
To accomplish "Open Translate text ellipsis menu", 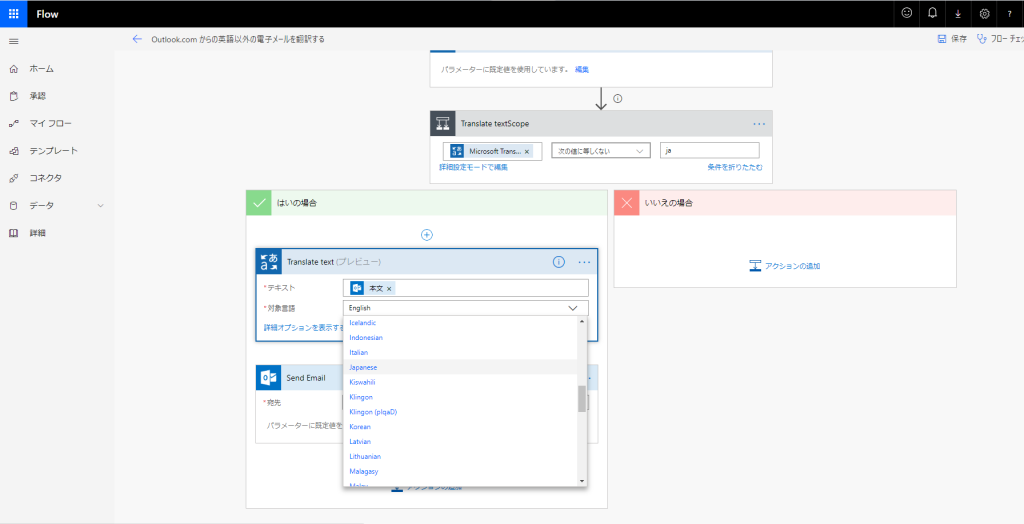I will (x=584, y=262).
